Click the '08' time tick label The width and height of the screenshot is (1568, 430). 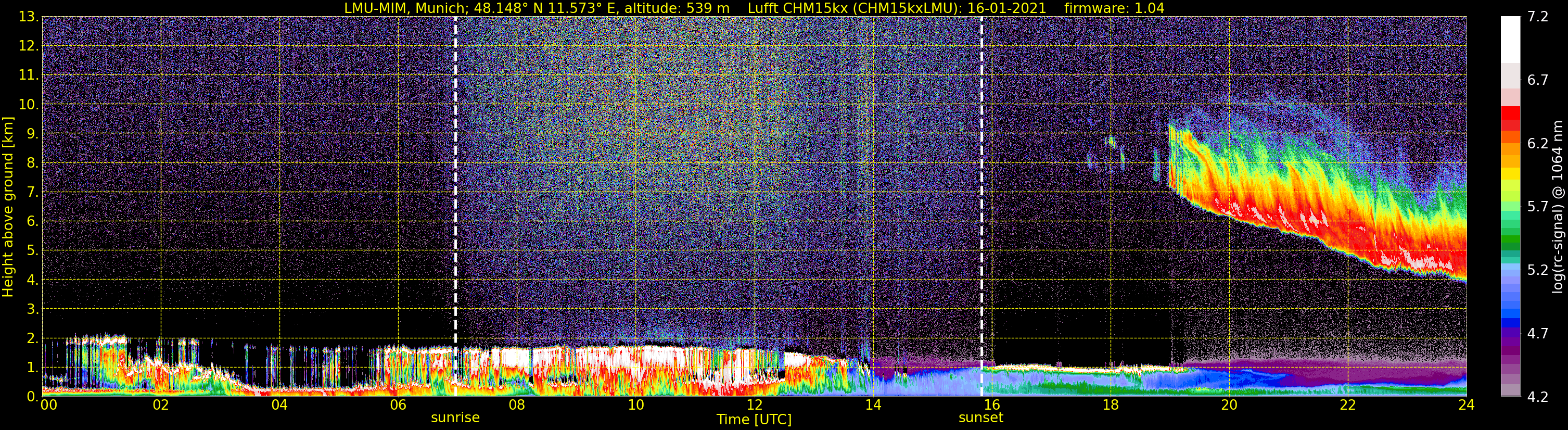[x=517, y=405]
